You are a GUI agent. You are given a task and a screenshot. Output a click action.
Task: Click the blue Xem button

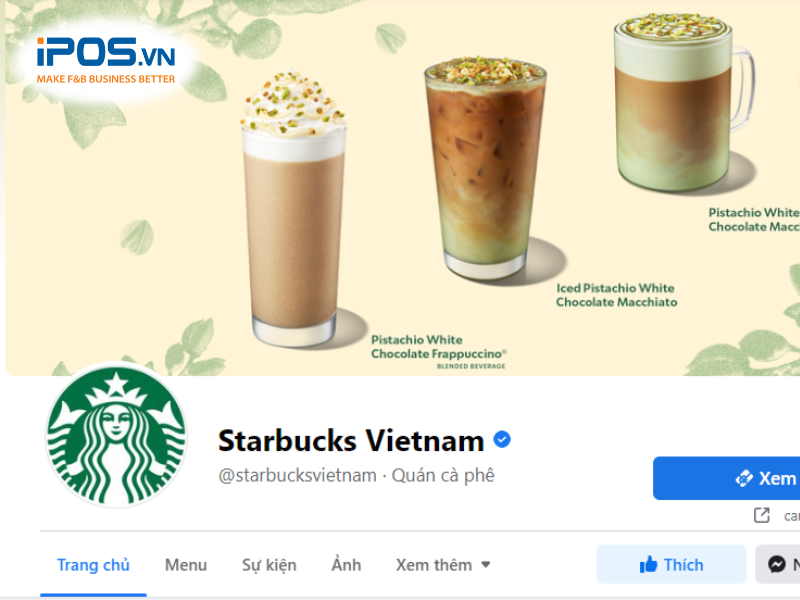pyautogui.click(x=727, y=478)
